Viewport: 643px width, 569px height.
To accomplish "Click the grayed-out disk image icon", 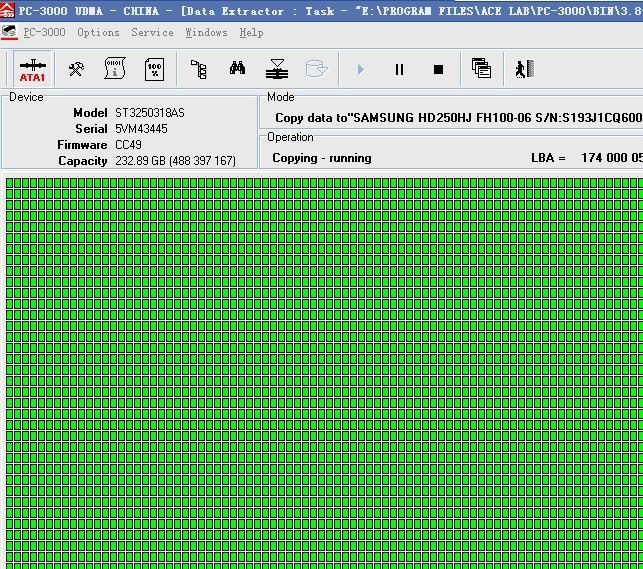I will click(x=316, y=69).
